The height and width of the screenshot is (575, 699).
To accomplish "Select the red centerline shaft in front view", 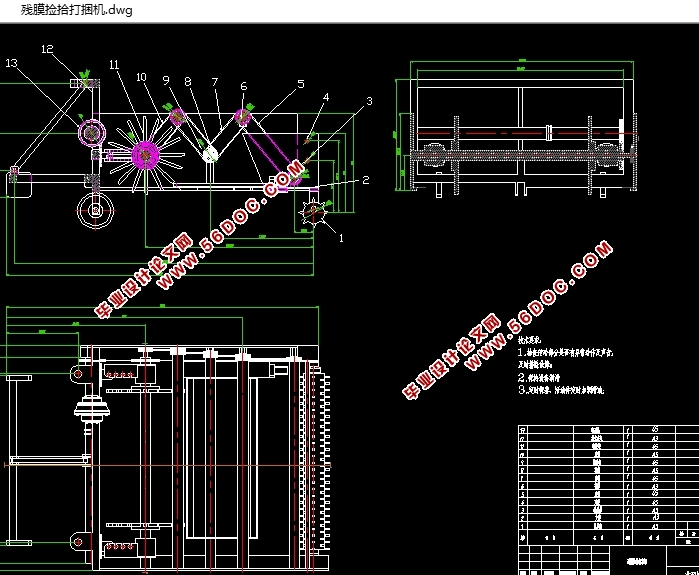I will 526,133.
